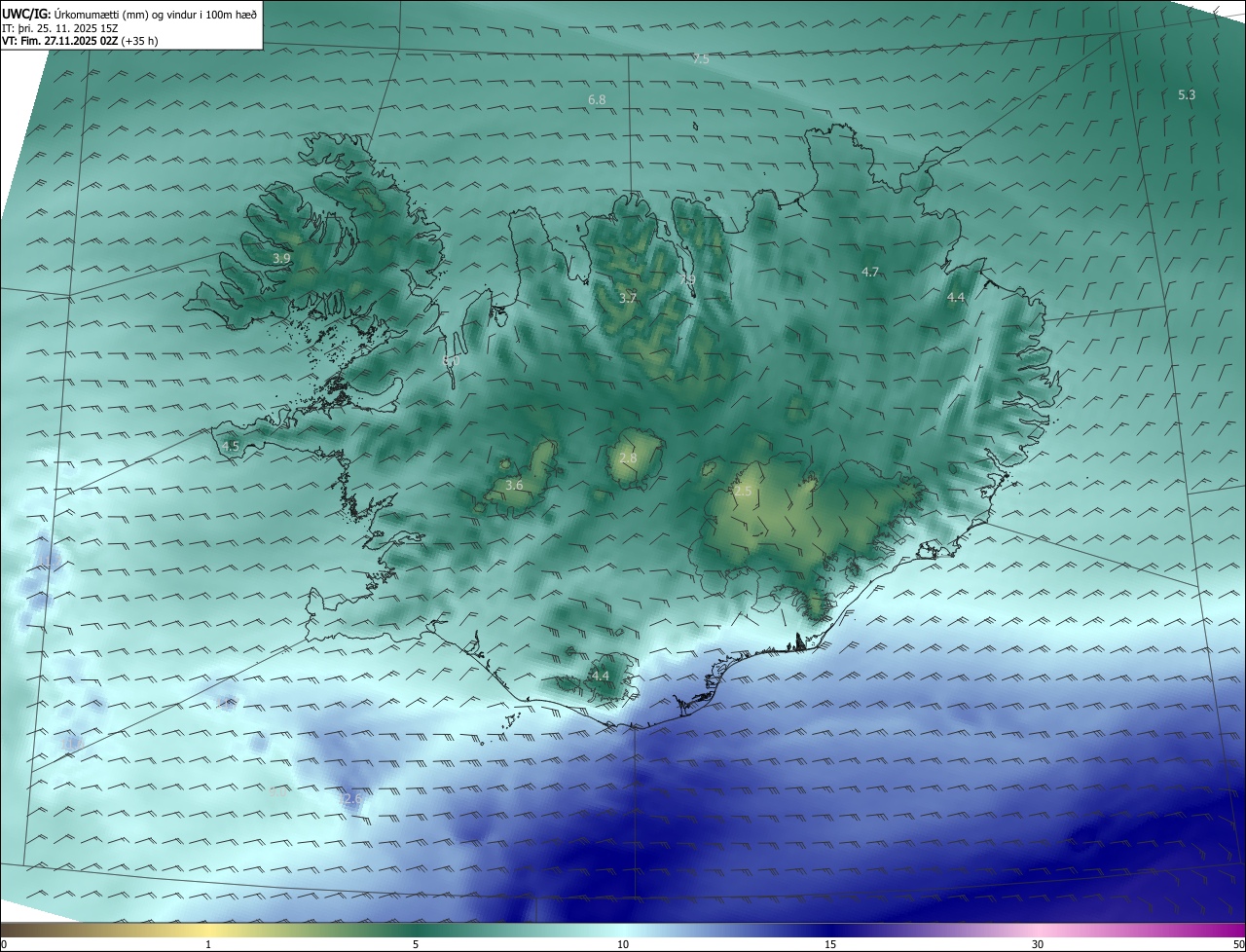Click the 2.8 value on the central glacier
The height and width of the screenshot is (952, 1246).
[628, 458]
